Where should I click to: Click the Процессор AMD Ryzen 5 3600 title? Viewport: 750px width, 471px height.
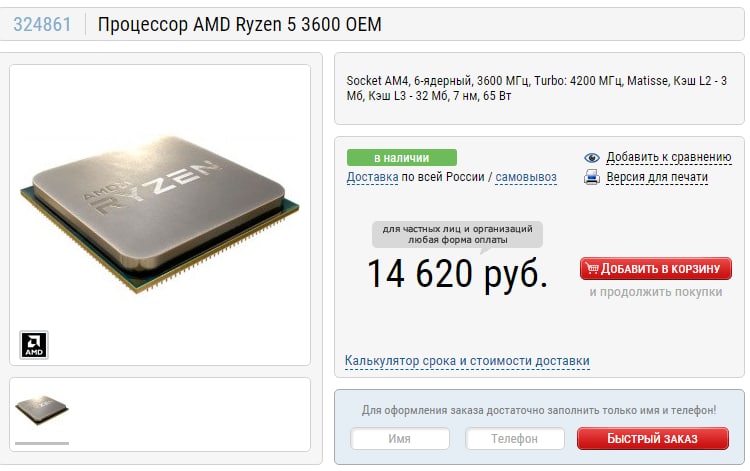pyautogui.click(x=239, y=24)
